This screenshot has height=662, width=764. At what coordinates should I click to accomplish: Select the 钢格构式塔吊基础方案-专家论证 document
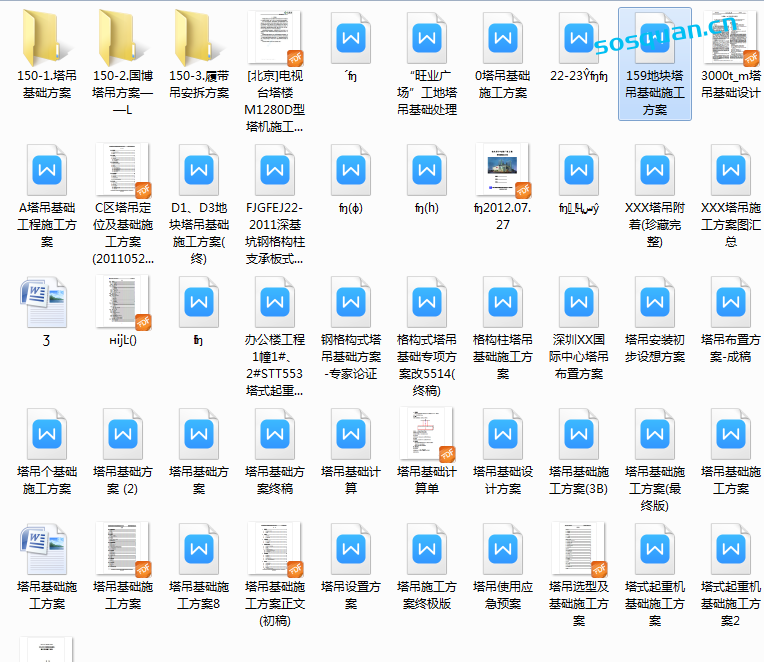click(x=350, y=302)
